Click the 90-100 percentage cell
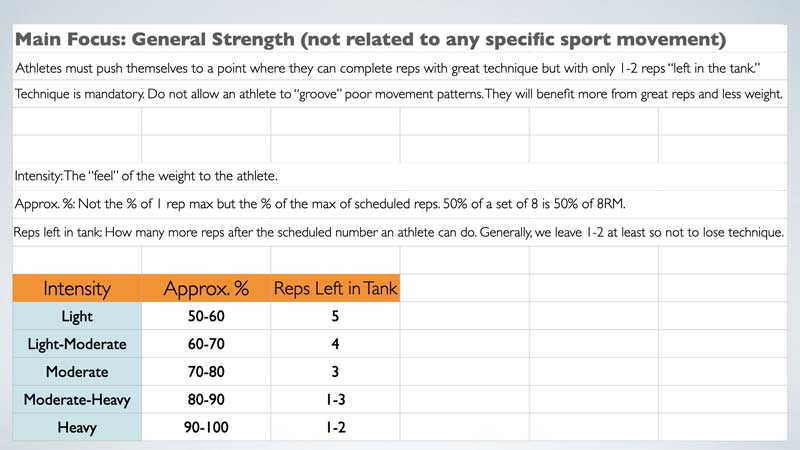800x450 pixels. click(x=206, y=427)
